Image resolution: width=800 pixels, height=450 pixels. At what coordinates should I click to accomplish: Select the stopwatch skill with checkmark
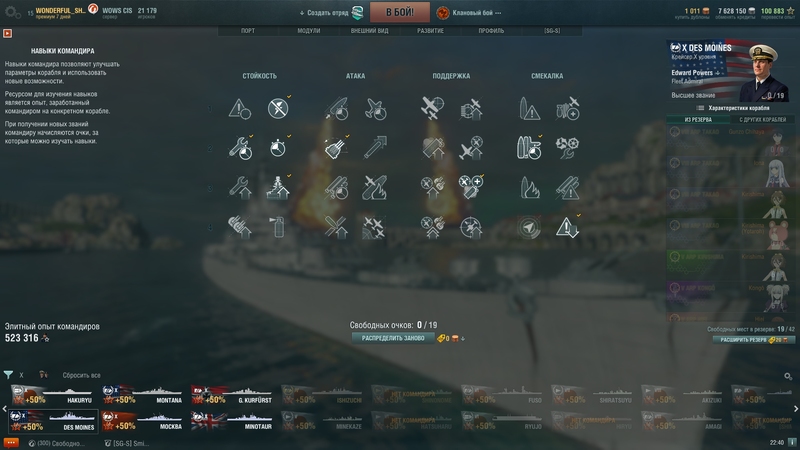pyautogui.click(x=278, y=148)
